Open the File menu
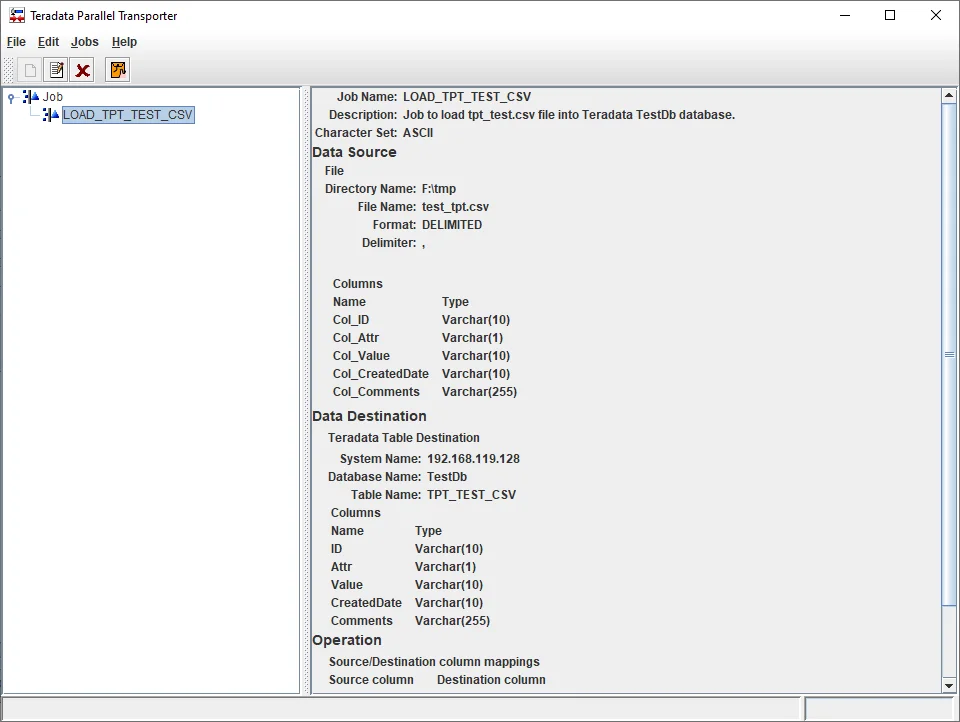Viewport: 960px width, 722px height. pos(16,42)
